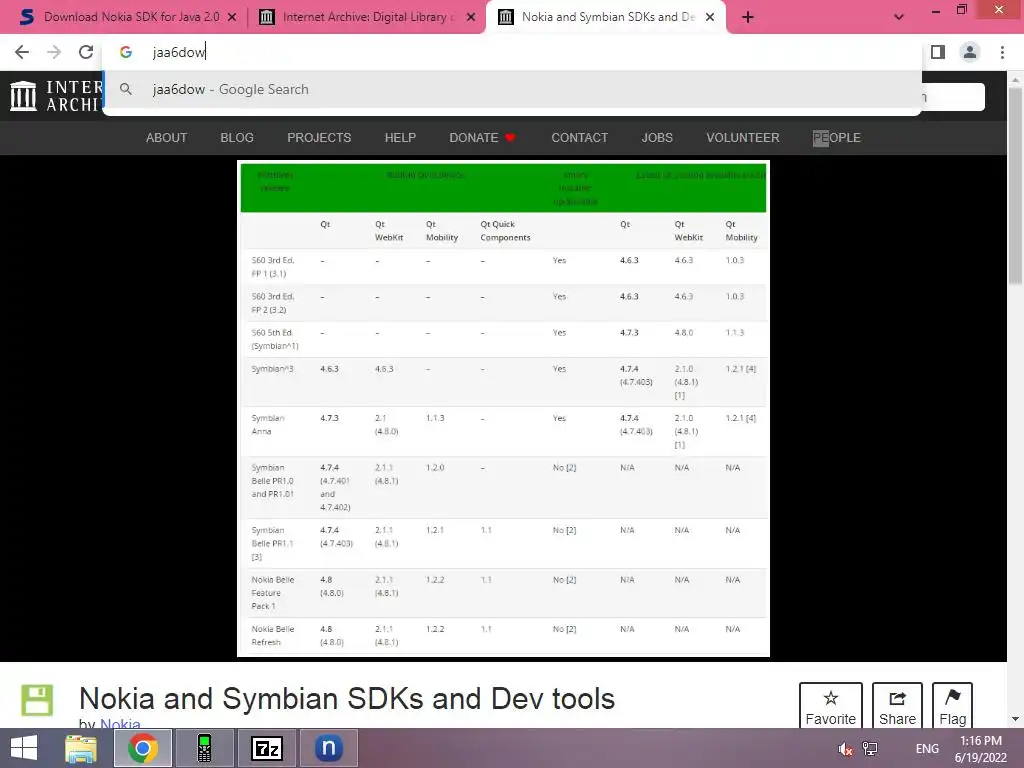
Task: Close the Internet Archive Digital Library tab
Action: [471, 17]
